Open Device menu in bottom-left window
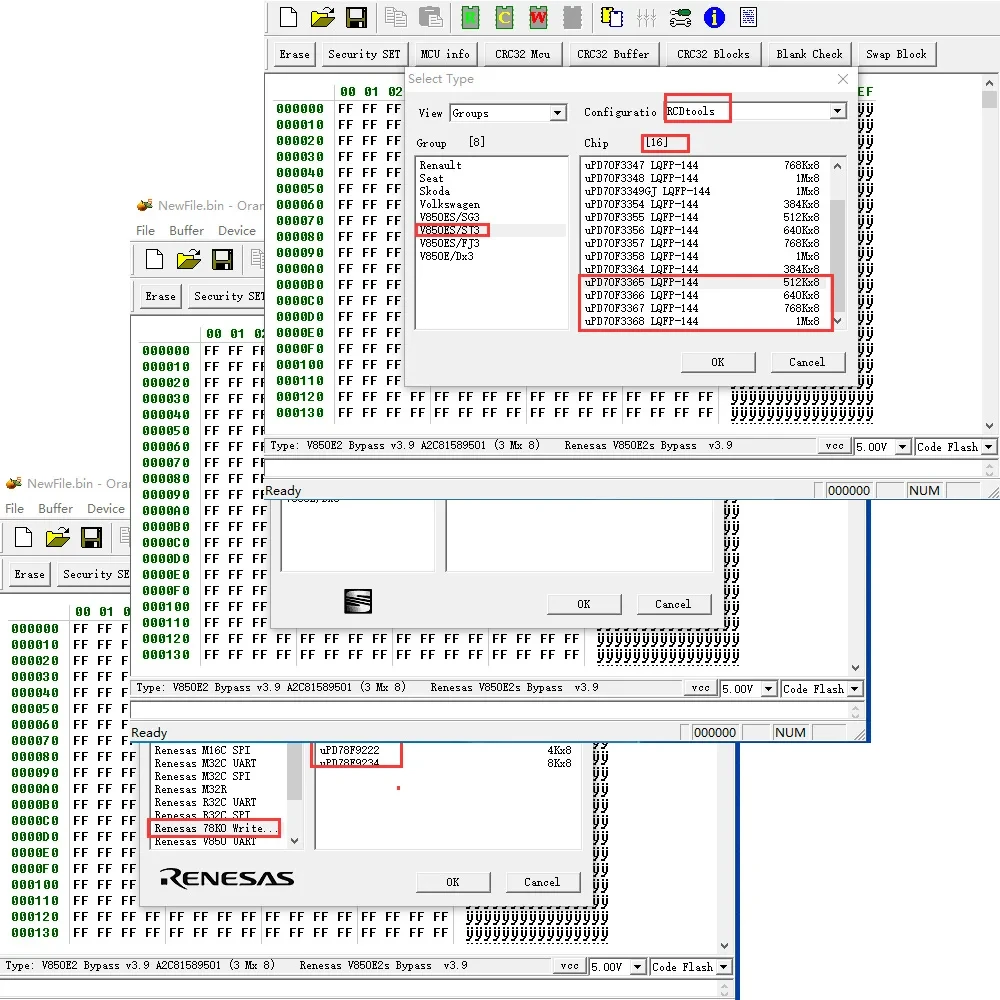 pos(106,508)
